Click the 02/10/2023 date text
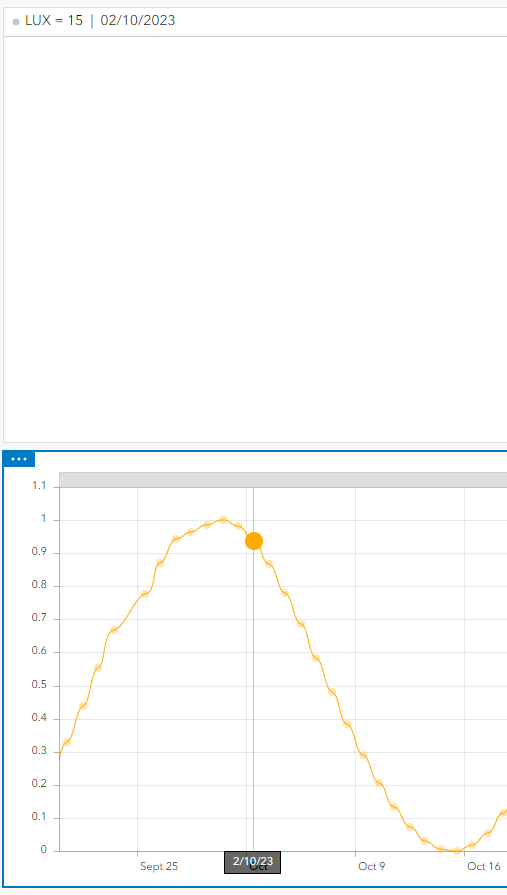The width and height of the screenshot is (507, 895). [138, 21]
